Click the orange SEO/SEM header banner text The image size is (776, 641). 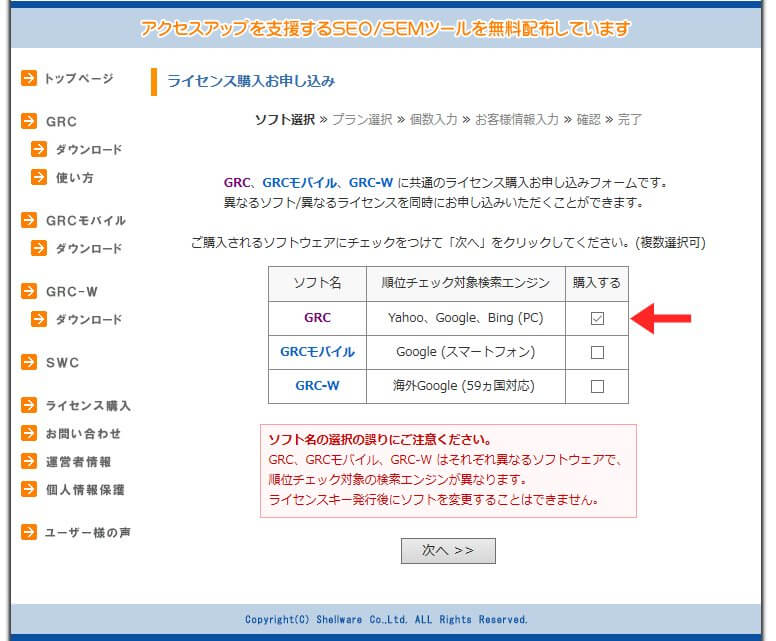(385, 29)
